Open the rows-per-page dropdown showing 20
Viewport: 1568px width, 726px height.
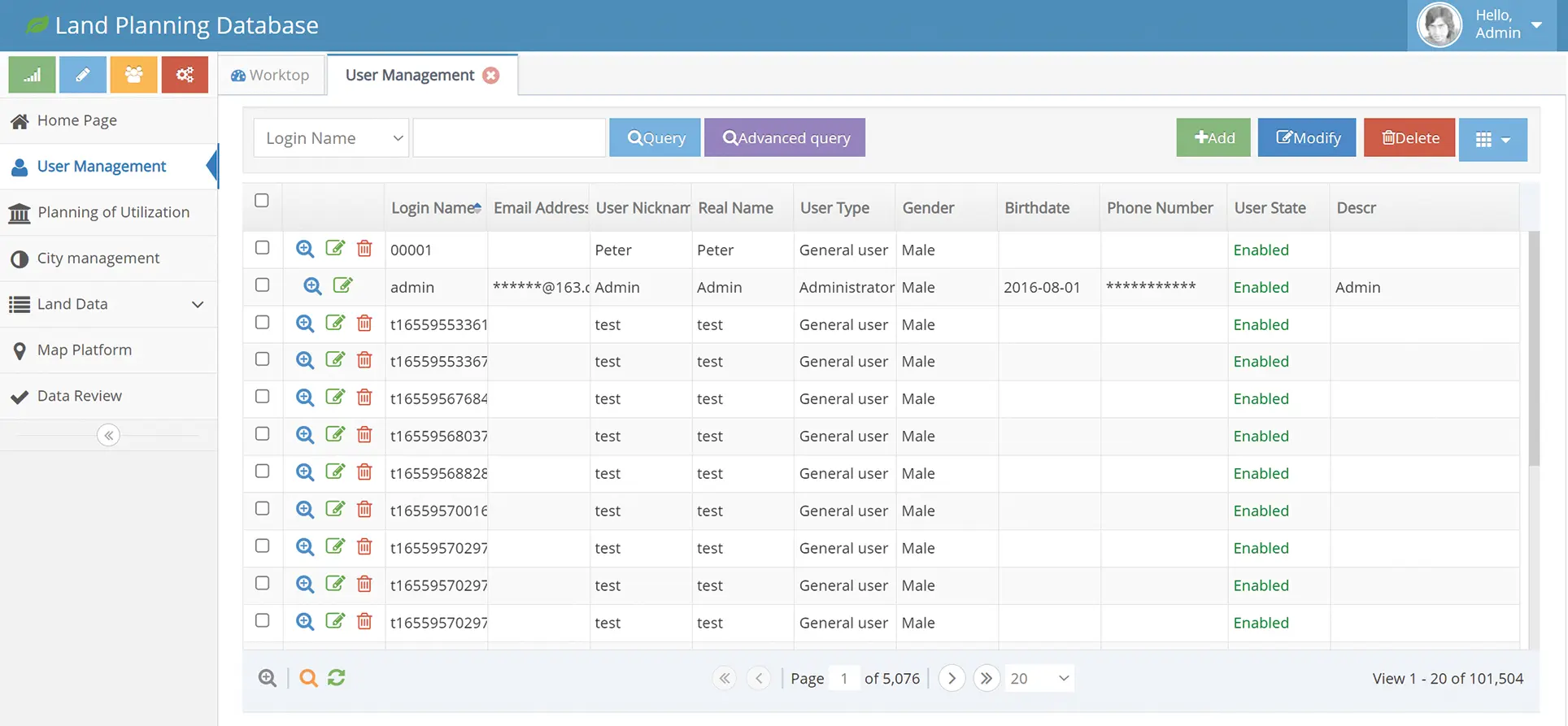point(1039,678)
